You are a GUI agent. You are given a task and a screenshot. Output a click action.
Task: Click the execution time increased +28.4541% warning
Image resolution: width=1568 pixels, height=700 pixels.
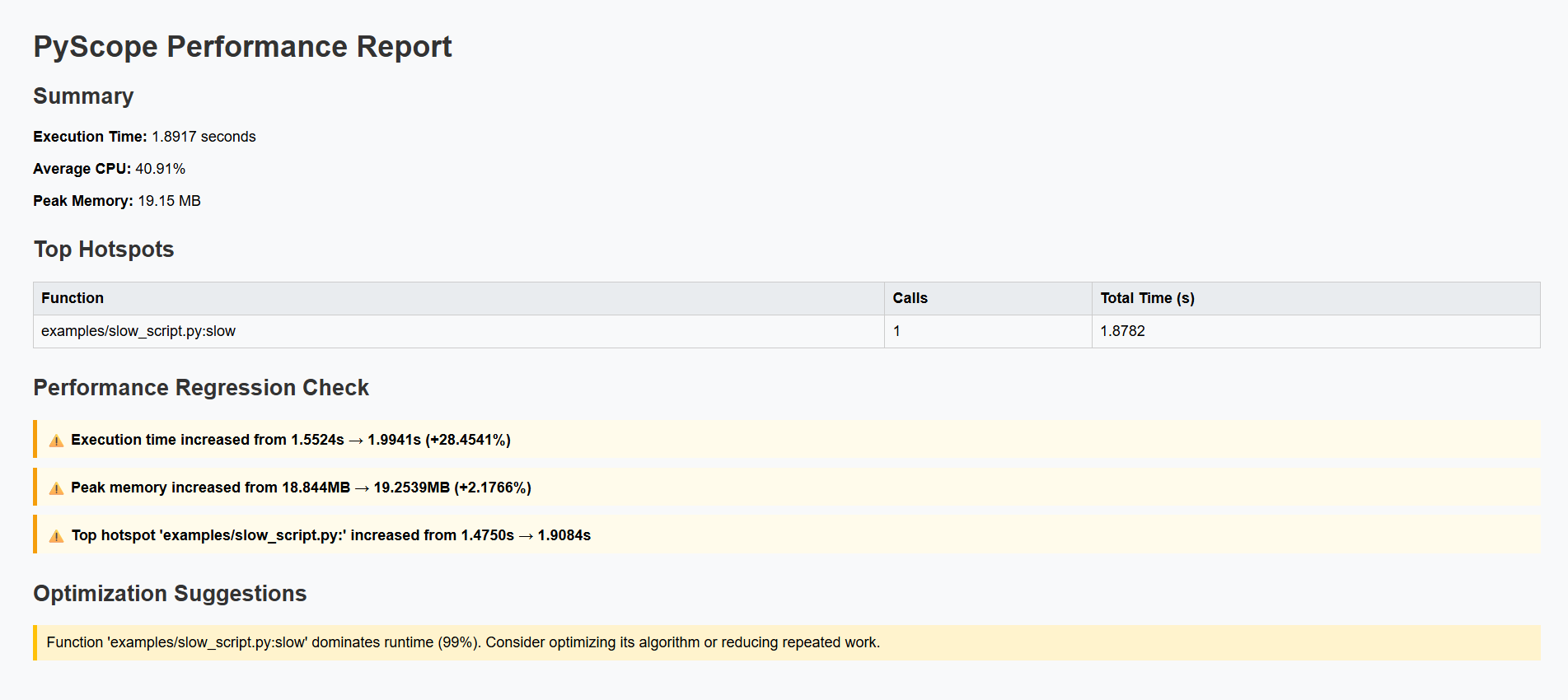point(787,439)
